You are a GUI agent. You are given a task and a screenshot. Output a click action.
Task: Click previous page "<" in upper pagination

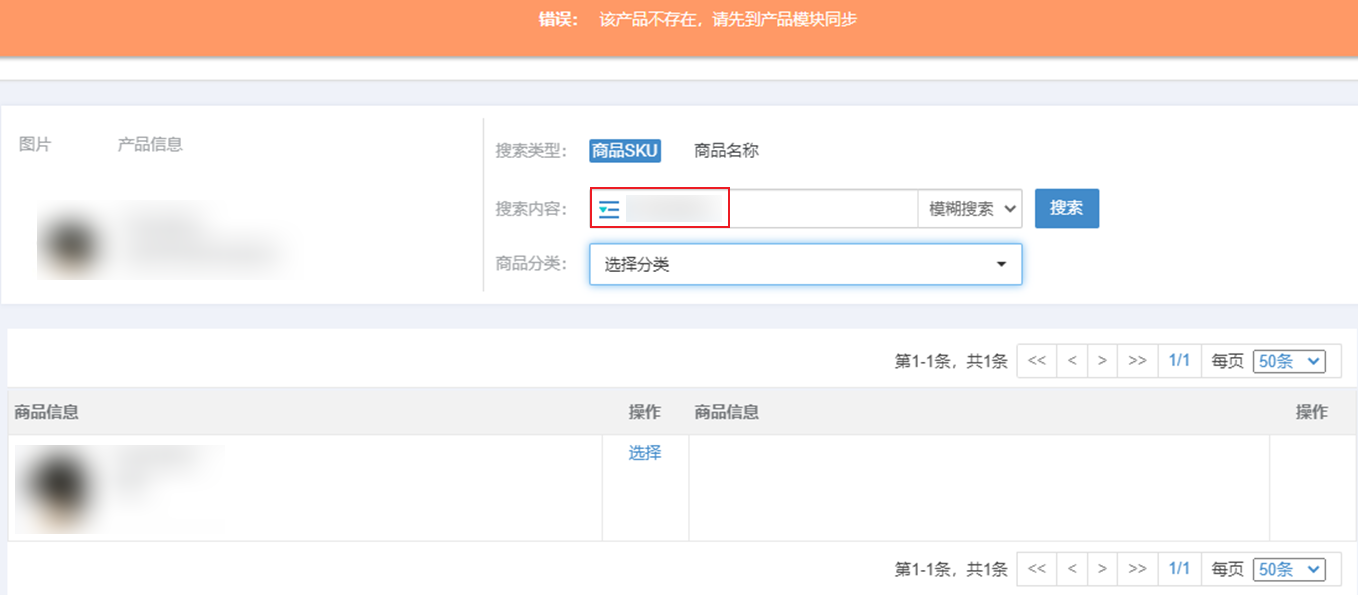1071,361
